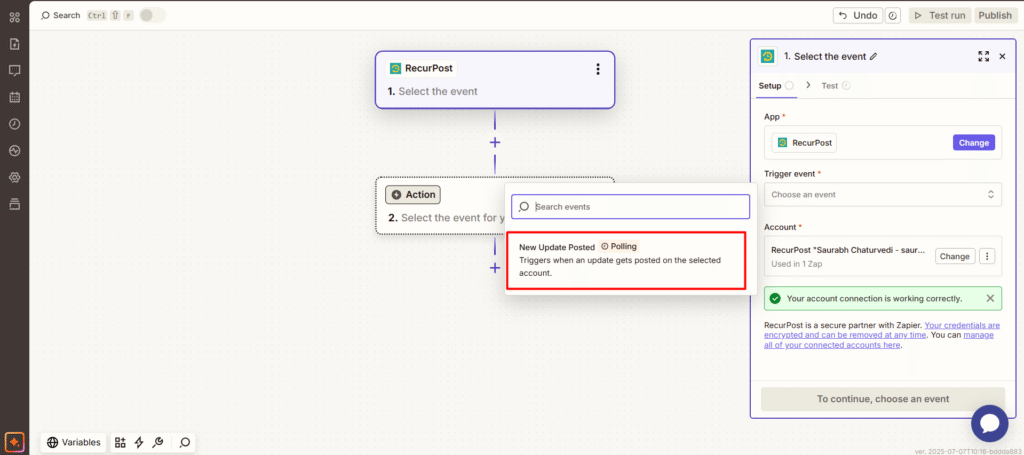The image size is (1024, 455).
Task: Click Change button for the RecurPost account
Action: [955, 256]
